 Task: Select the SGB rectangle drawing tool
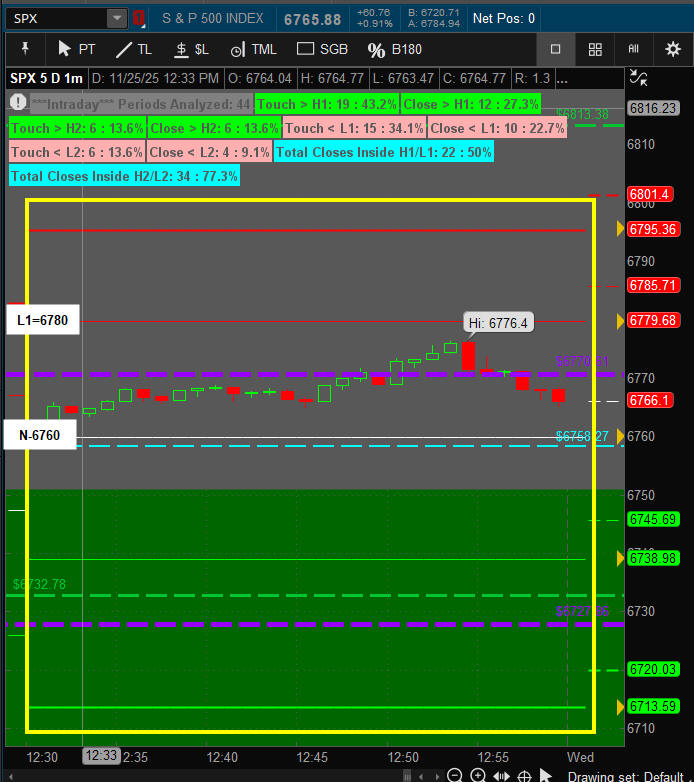pos(322,49)
